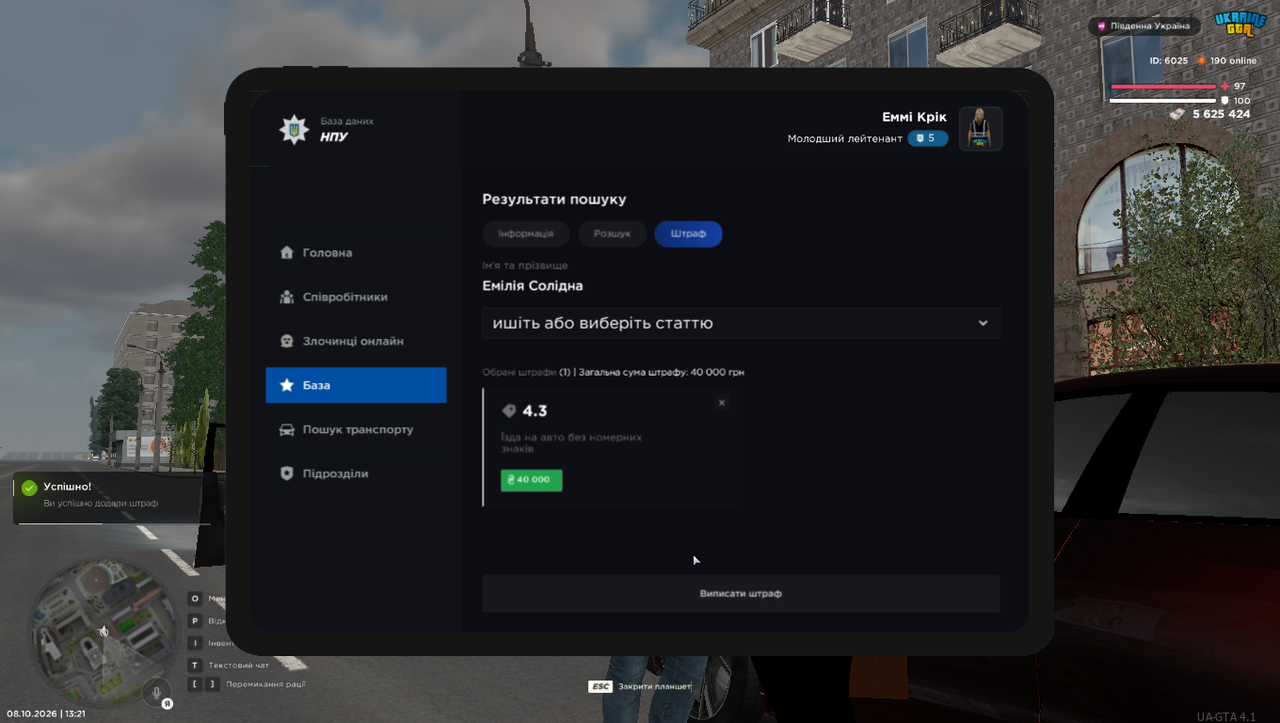Image resolution: width=1280 pixels, height=723 pixels.
Task: Remove fine 4.3 with the x
Action: pyautogui.click(x=722, y=403)
